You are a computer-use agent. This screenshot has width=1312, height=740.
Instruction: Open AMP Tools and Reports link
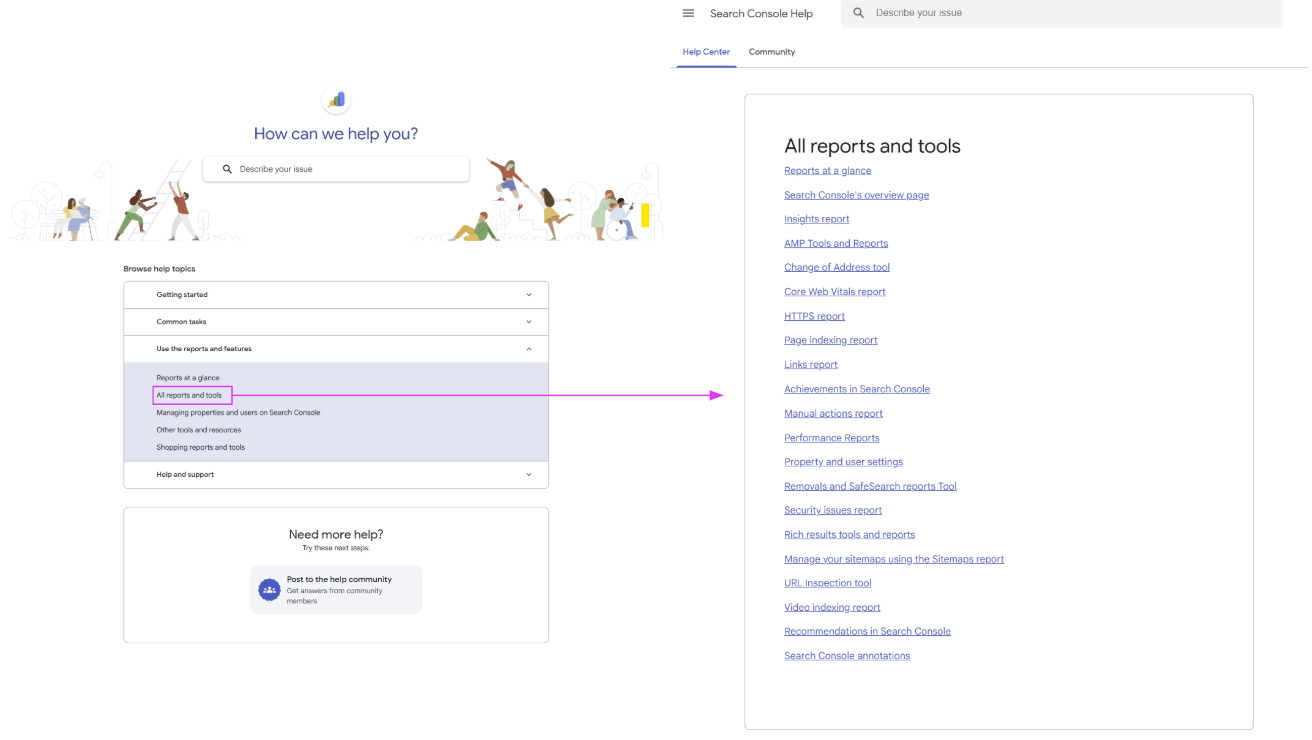(x=836, y=243)
